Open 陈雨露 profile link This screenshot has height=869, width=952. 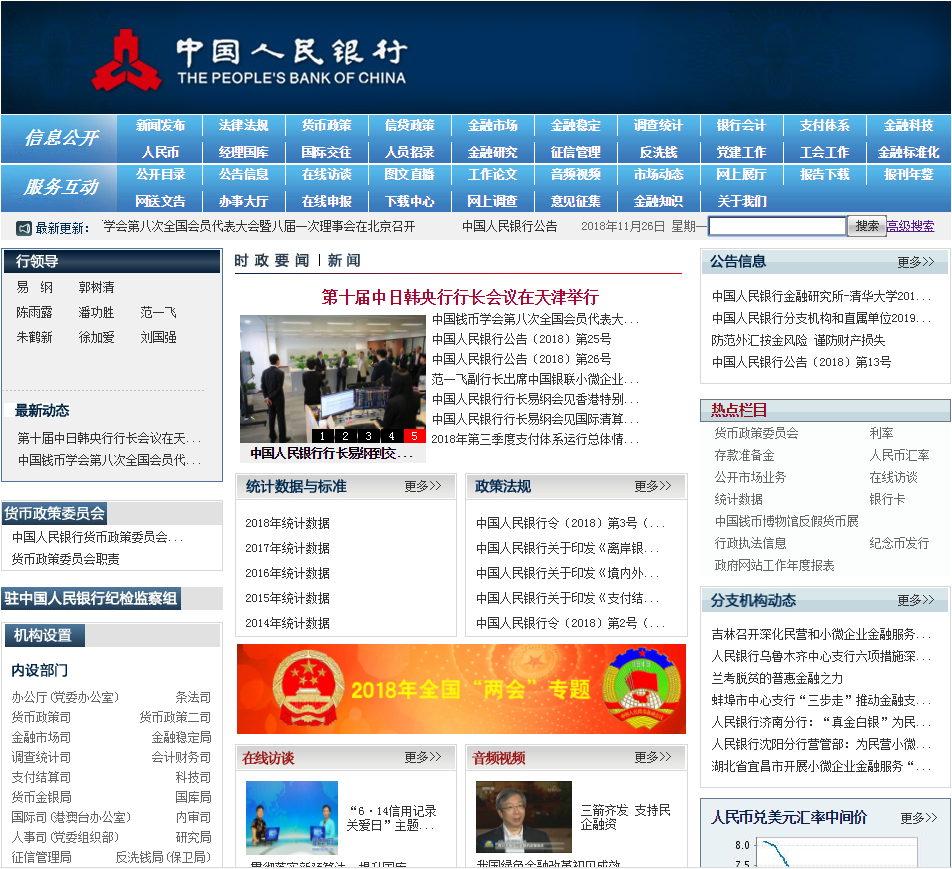point(35,313)
